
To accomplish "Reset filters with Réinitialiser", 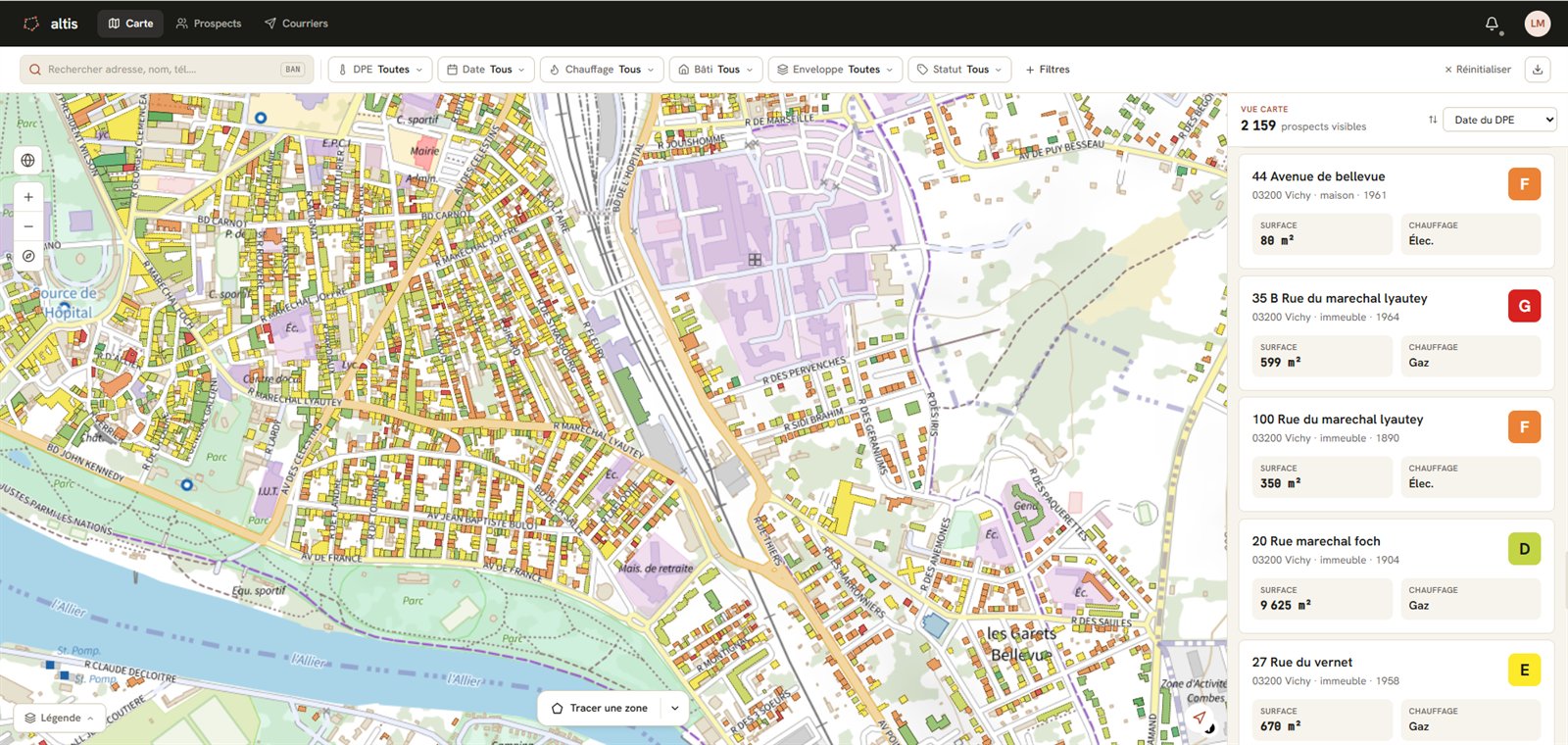I will 1478,70.
